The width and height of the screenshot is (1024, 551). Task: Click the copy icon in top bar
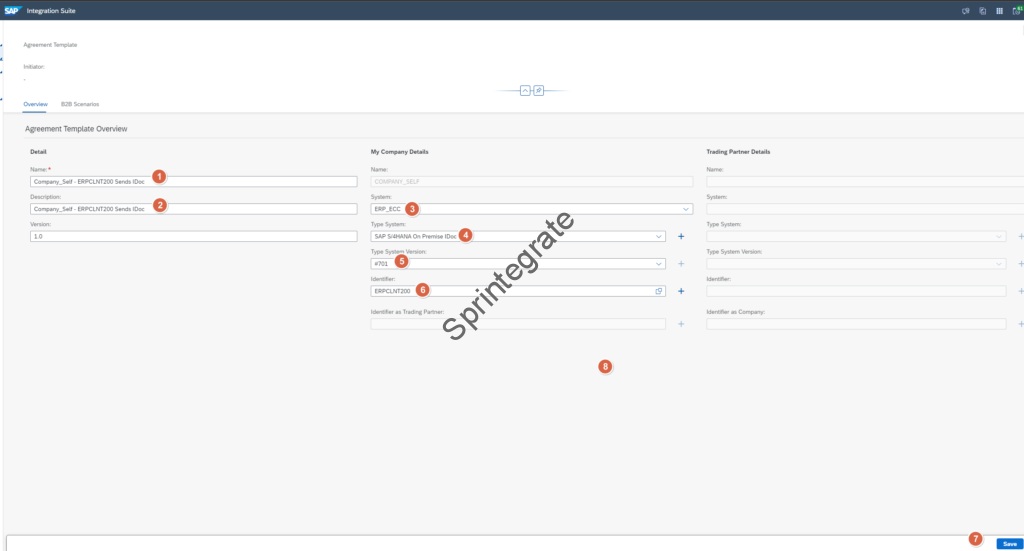[x=982, y=10]
